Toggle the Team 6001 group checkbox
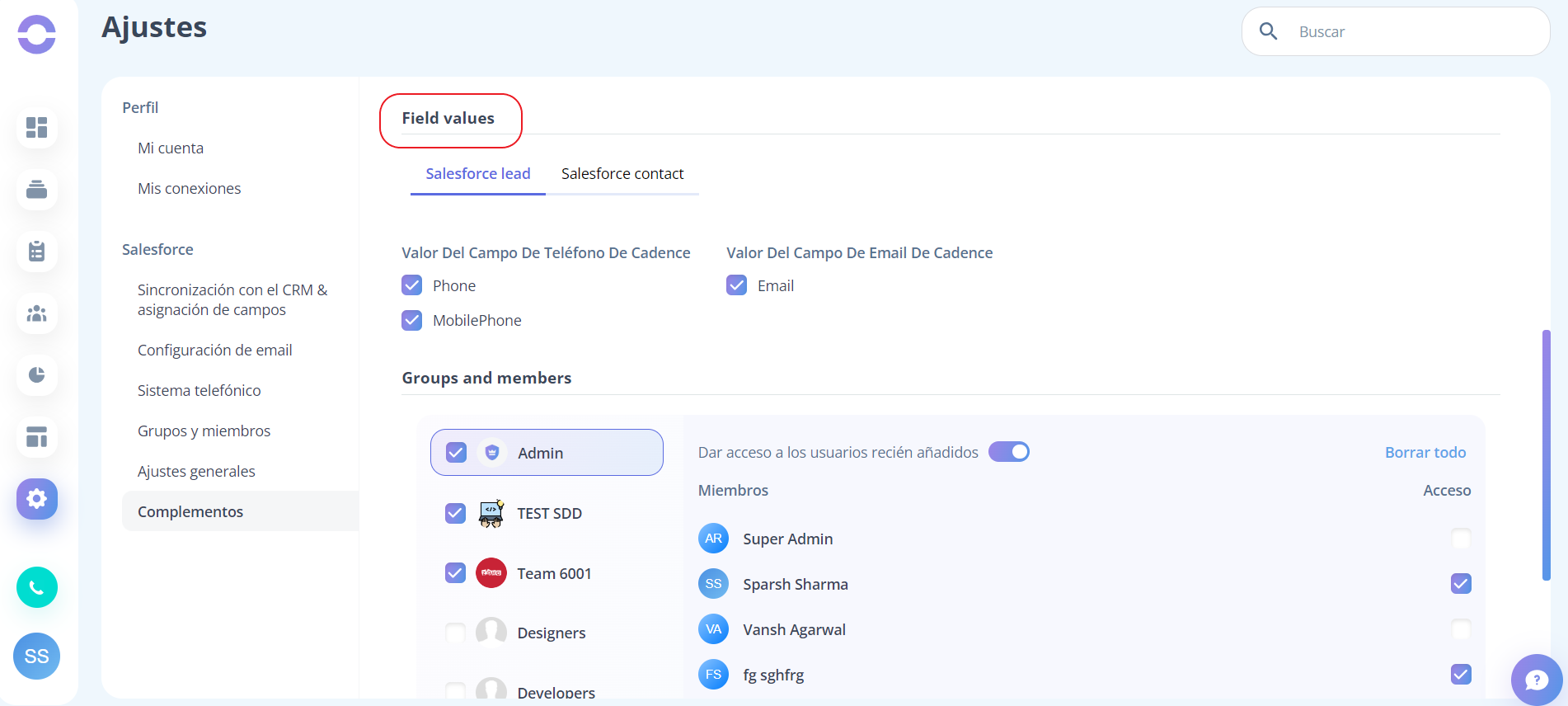The height and width of the screenshot is (706, 1568). coord(455,572)
